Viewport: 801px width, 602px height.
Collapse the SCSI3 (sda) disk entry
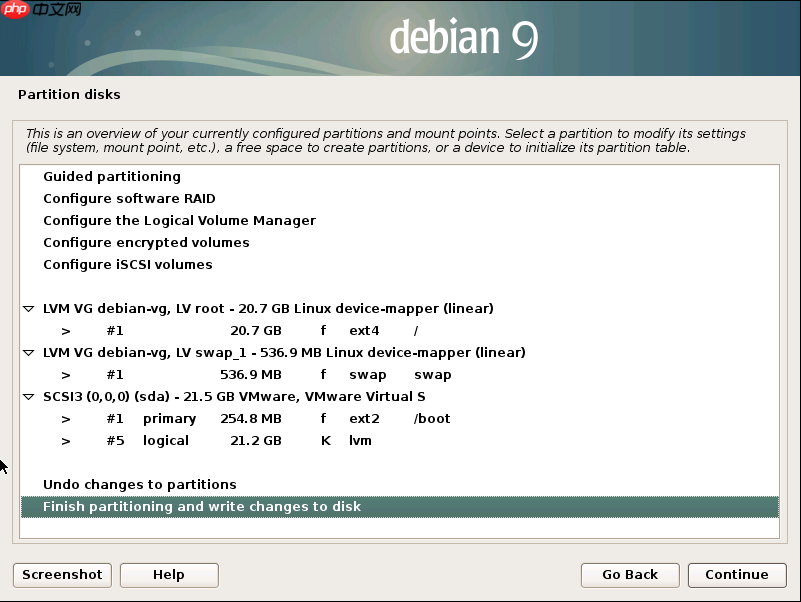(x=28, y=396)
